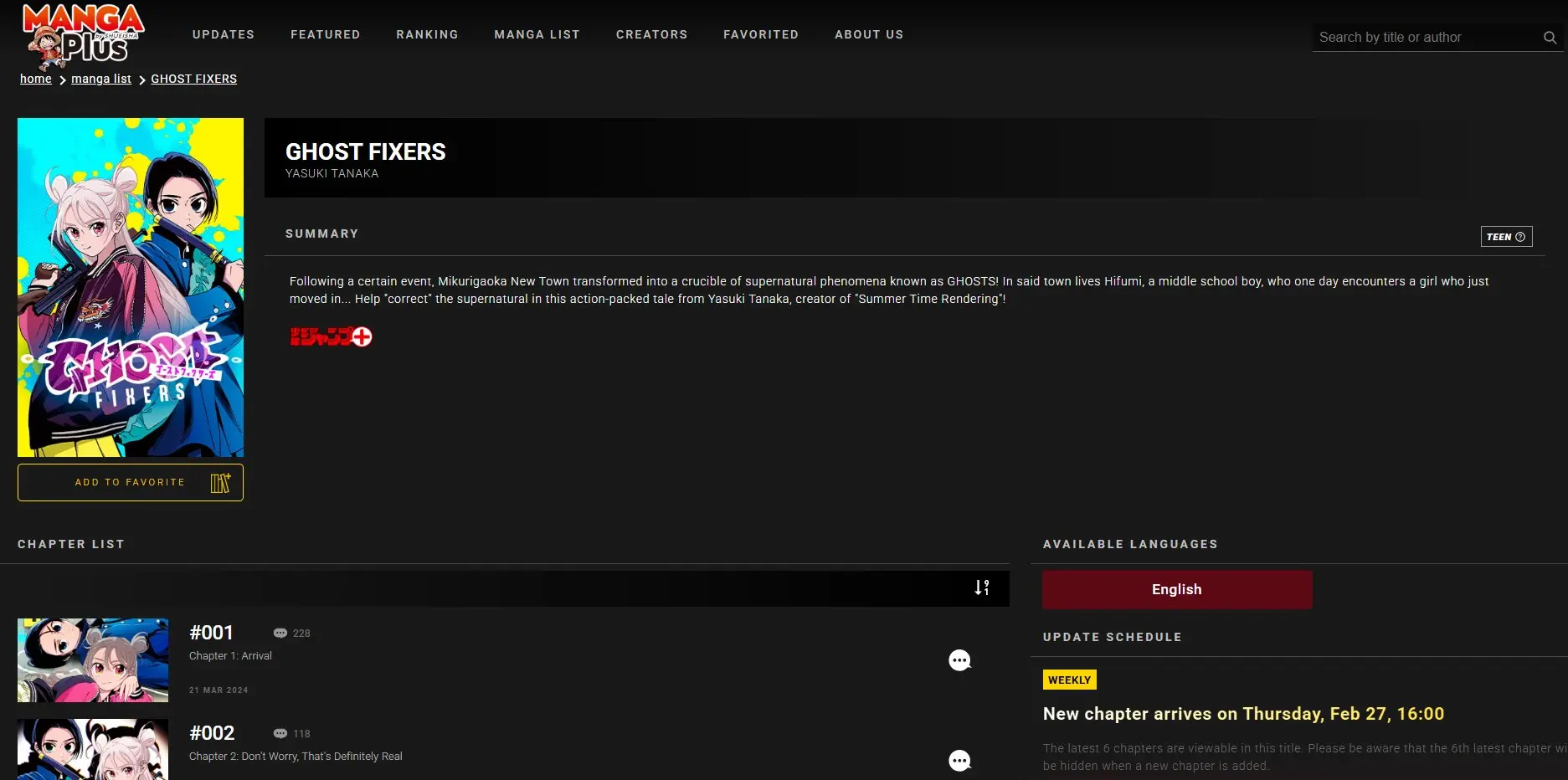Click the #002 chapter number
1568x780 pixels.
pyautogui.click(x=212, y=733)
